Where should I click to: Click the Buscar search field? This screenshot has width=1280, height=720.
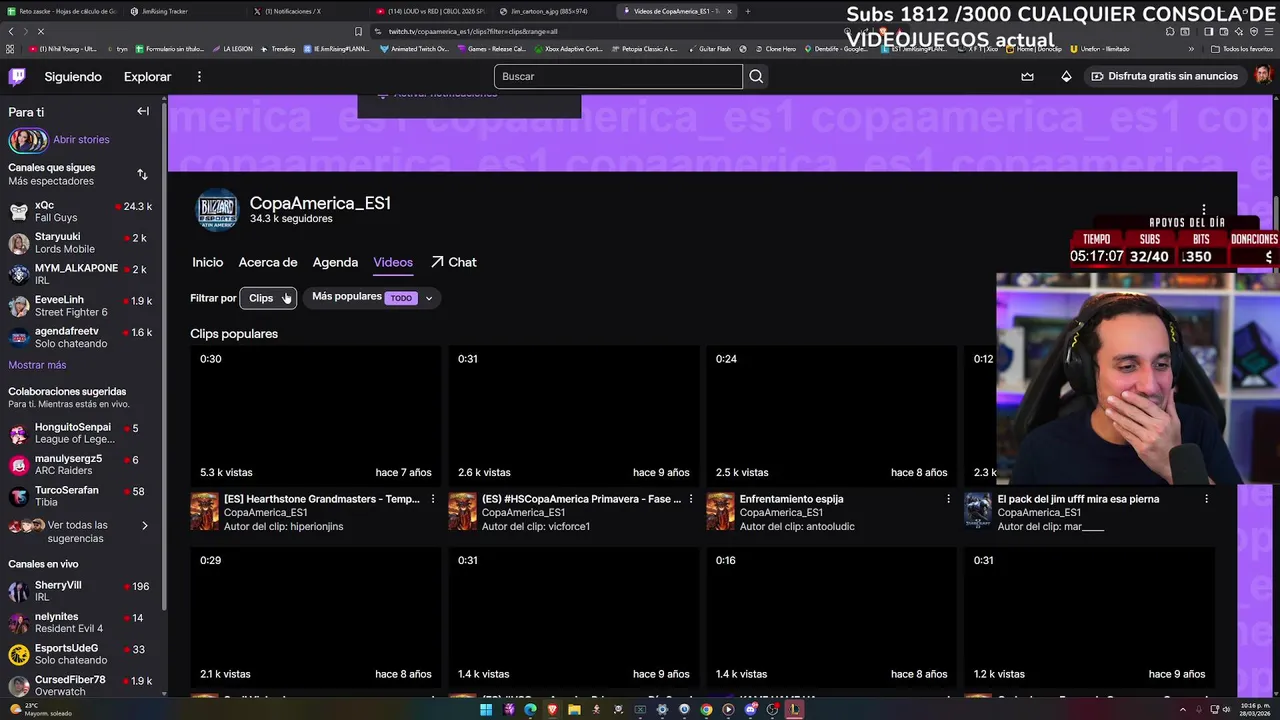[618, 76]
